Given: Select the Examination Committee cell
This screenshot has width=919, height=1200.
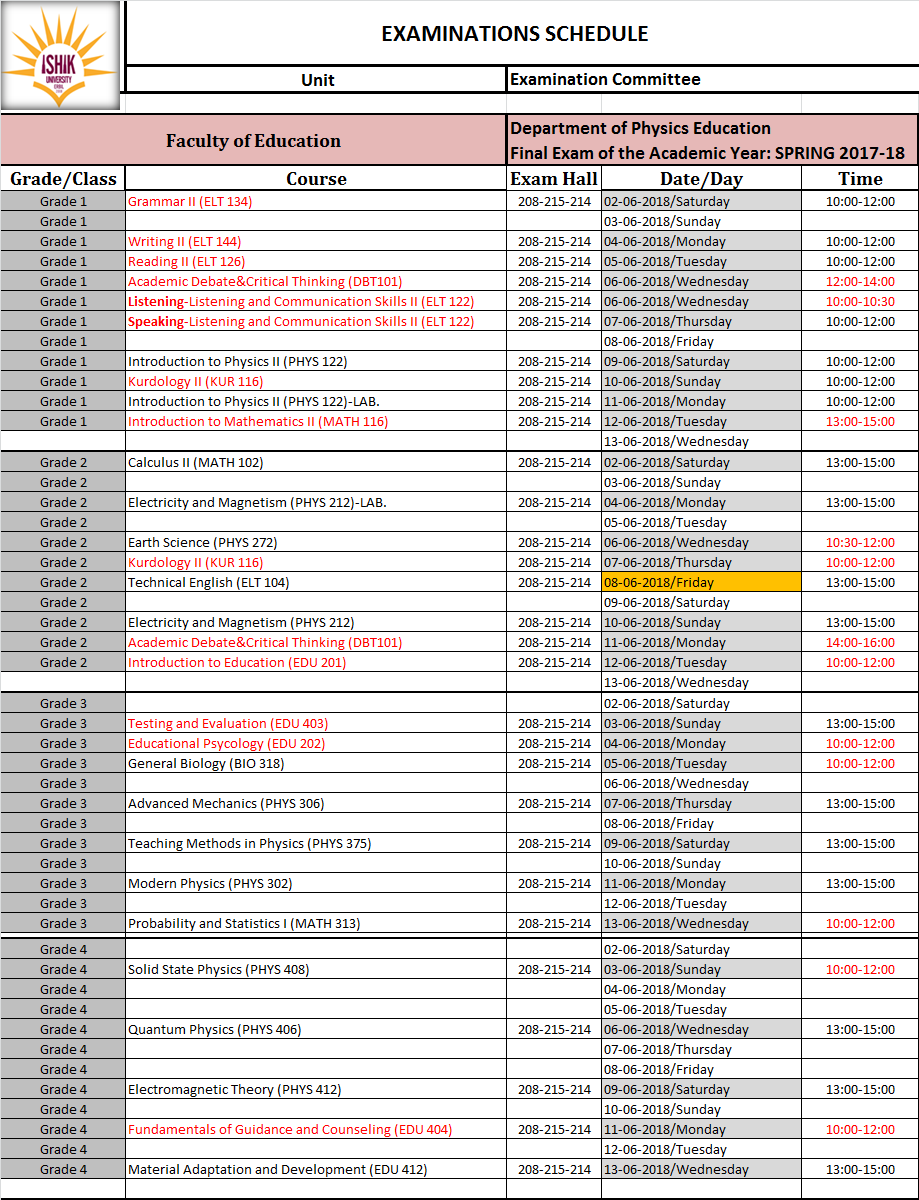Looking at the screenshot, I should pyautogui.click(x=605, y=79).
